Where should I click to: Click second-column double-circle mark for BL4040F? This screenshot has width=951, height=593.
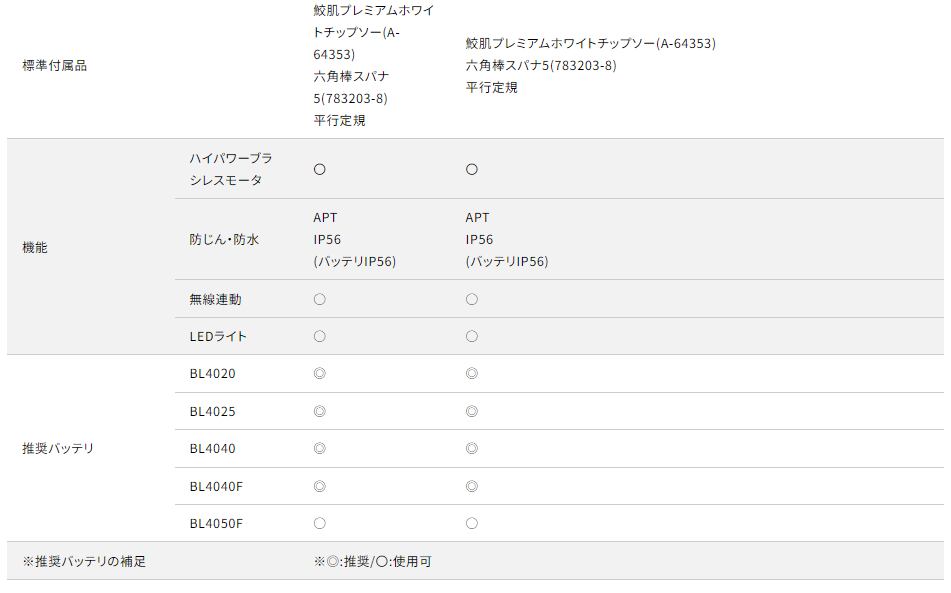[471, 486]
